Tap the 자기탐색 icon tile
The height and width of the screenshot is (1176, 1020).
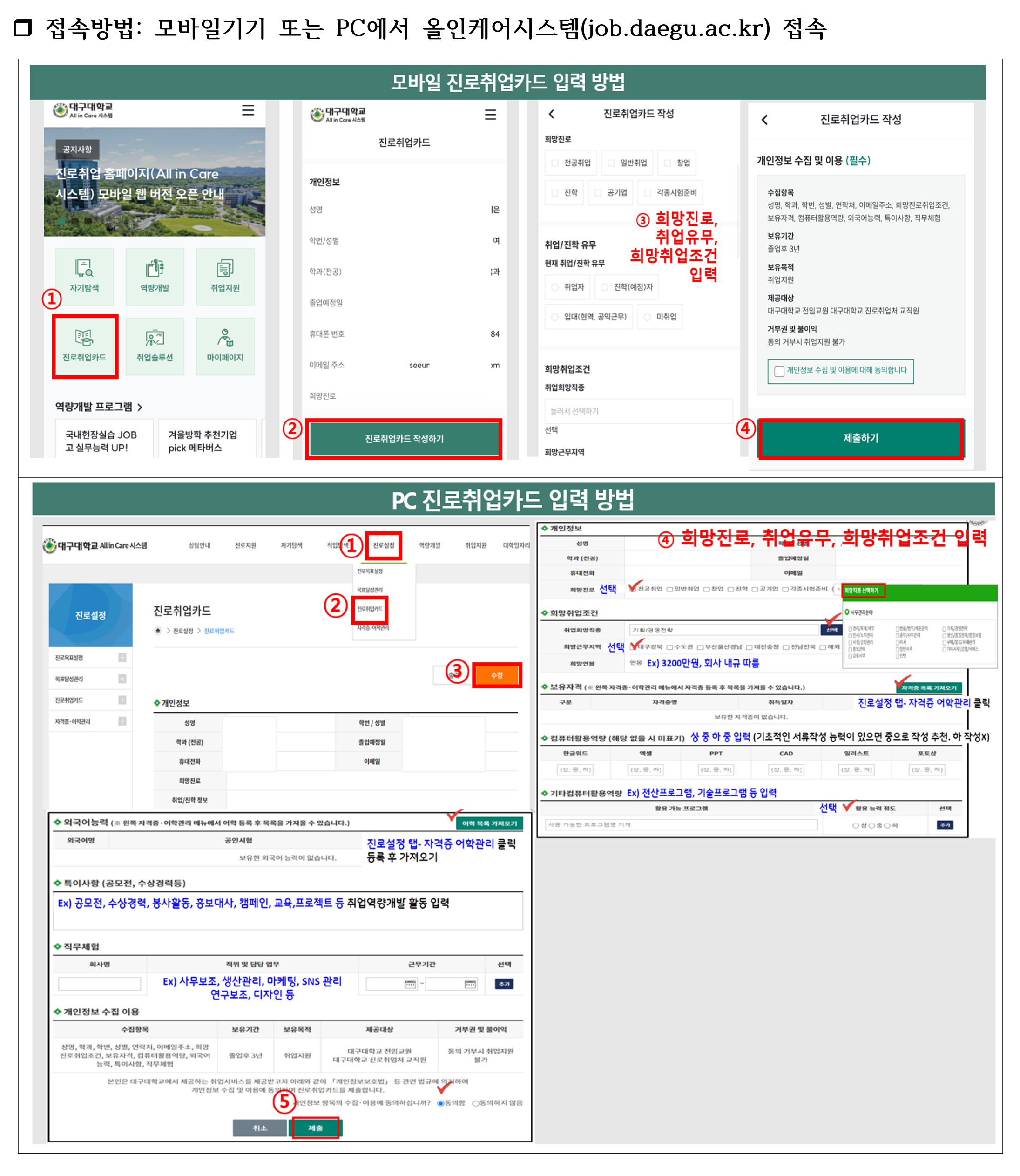84,276
